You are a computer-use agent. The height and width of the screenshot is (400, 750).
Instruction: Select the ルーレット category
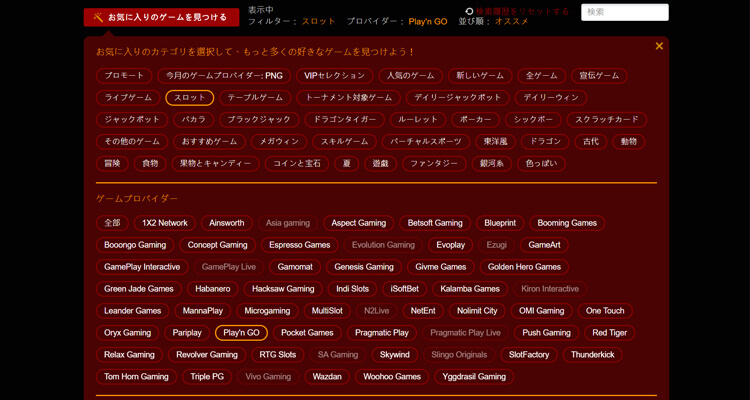click(418, 120)
